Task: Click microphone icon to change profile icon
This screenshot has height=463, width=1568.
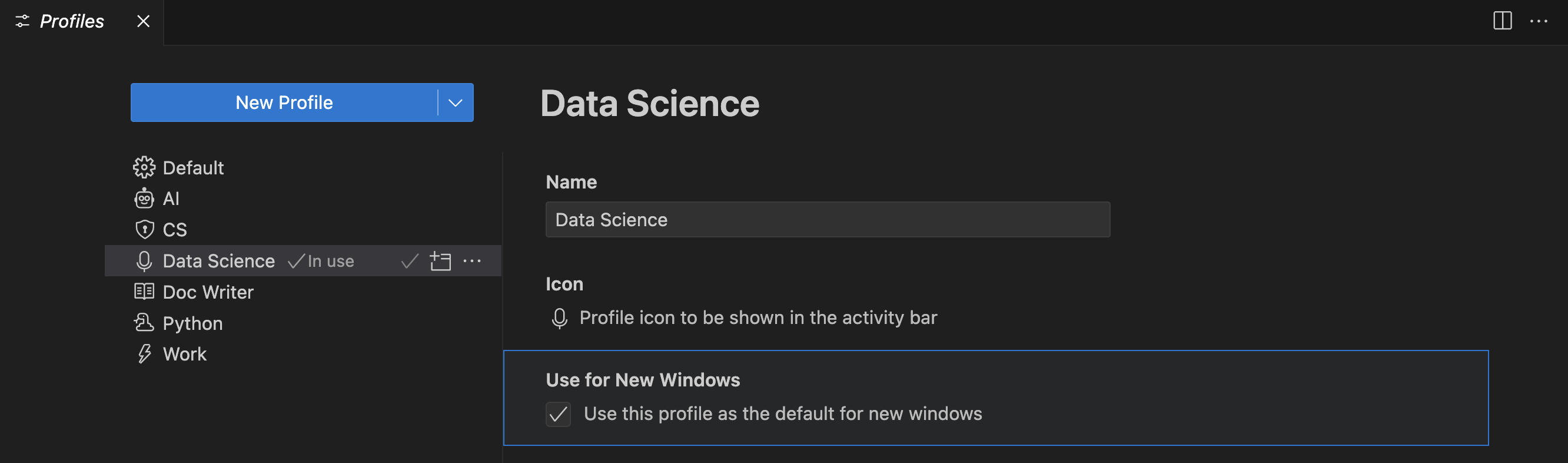Action: pos(559,318)
